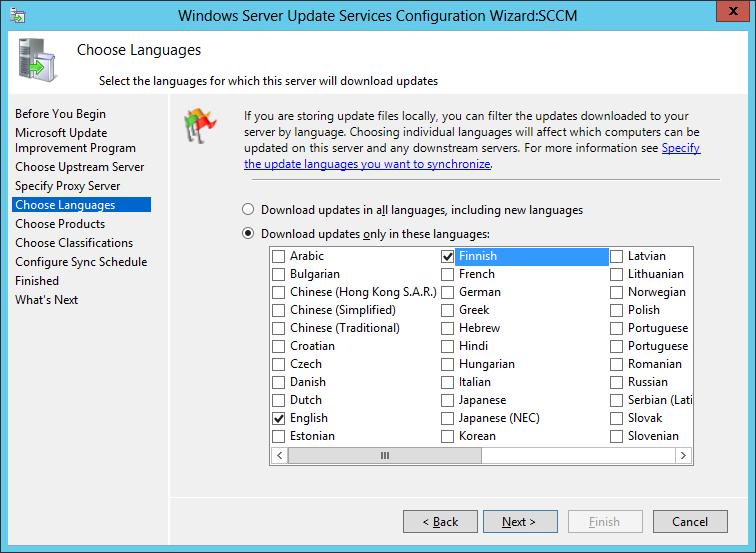This screenshot has width=756, height=553.
Task: Click the greyed Finish button
Action: (x=605, y=522)
